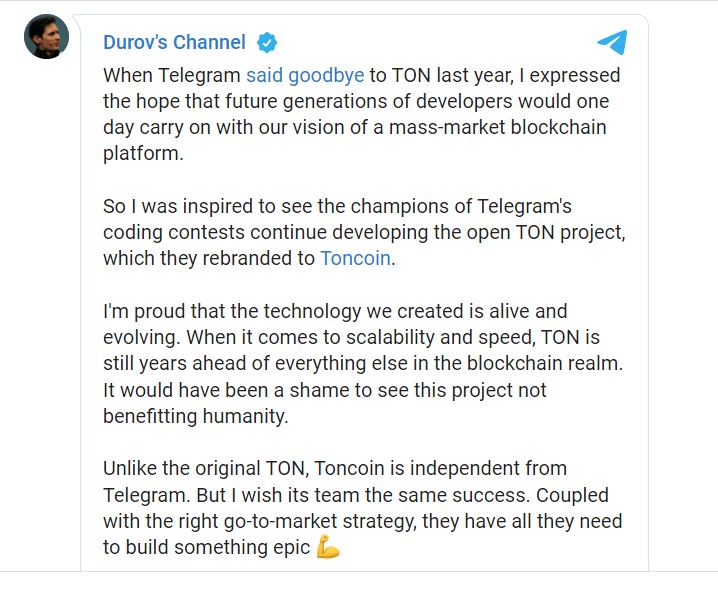The height and width of the screenshot is (606, 718).
Task: Open the Toncoin hyperlink
Action: pyautogui.click(x=355, y=258)
